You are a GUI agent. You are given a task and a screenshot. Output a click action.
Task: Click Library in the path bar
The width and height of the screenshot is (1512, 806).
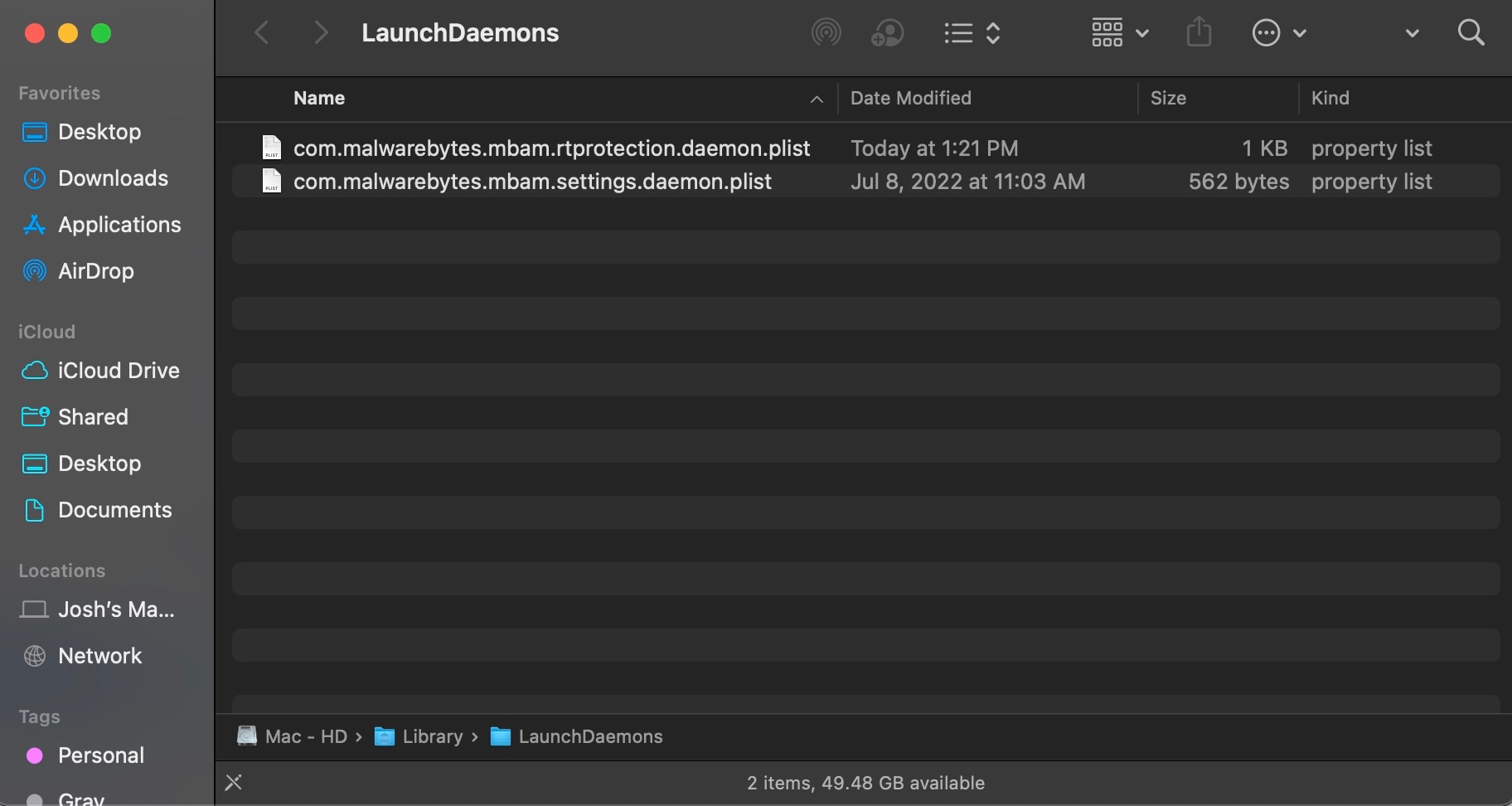pyautogui.click(x=433, y=736)
